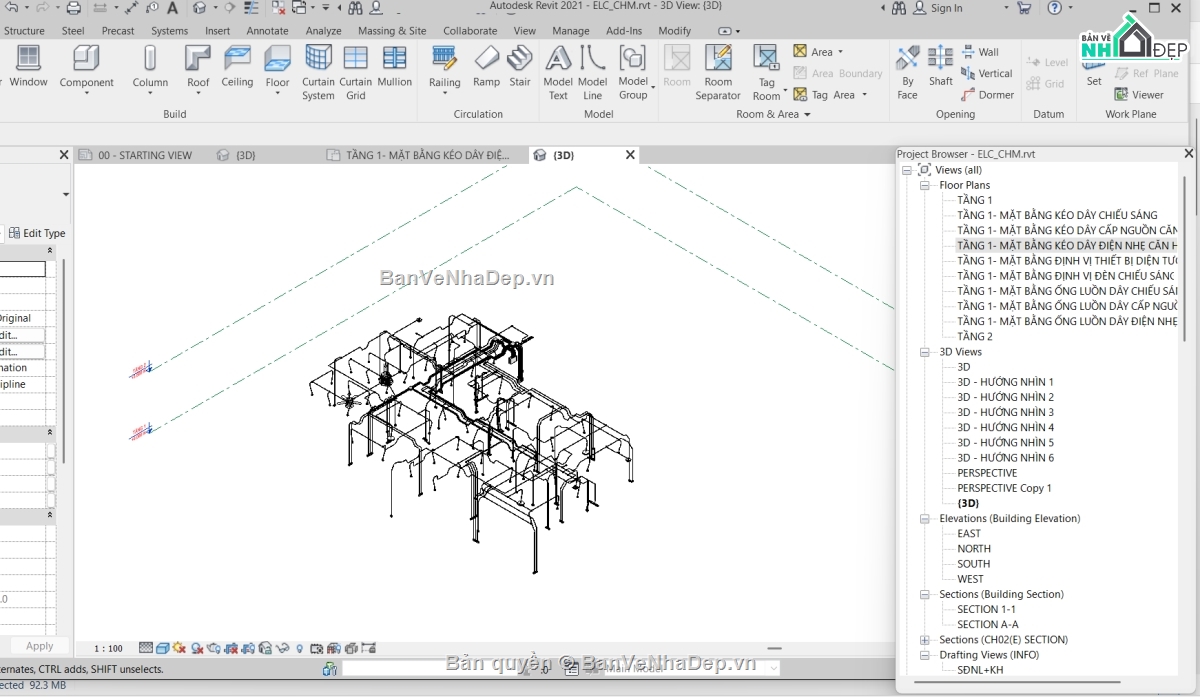Open the Help question mark
1200x697 pixels.
tap(1054, 8)
